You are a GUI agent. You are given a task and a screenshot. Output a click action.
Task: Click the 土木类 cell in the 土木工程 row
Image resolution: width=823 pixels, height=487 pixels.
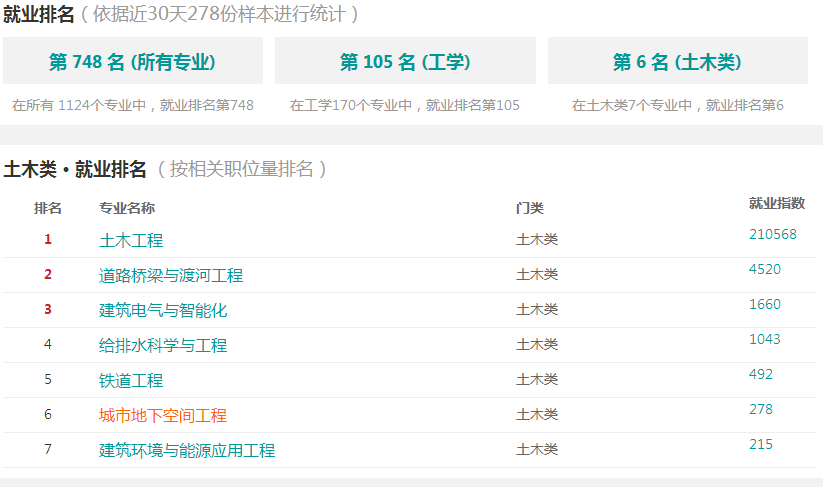click(537, 239)
